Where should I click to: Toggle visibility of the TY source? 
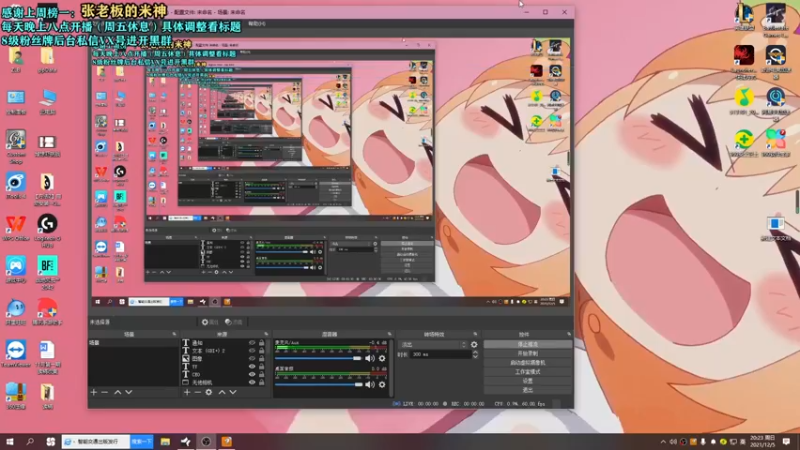click(x=252, y=366)
